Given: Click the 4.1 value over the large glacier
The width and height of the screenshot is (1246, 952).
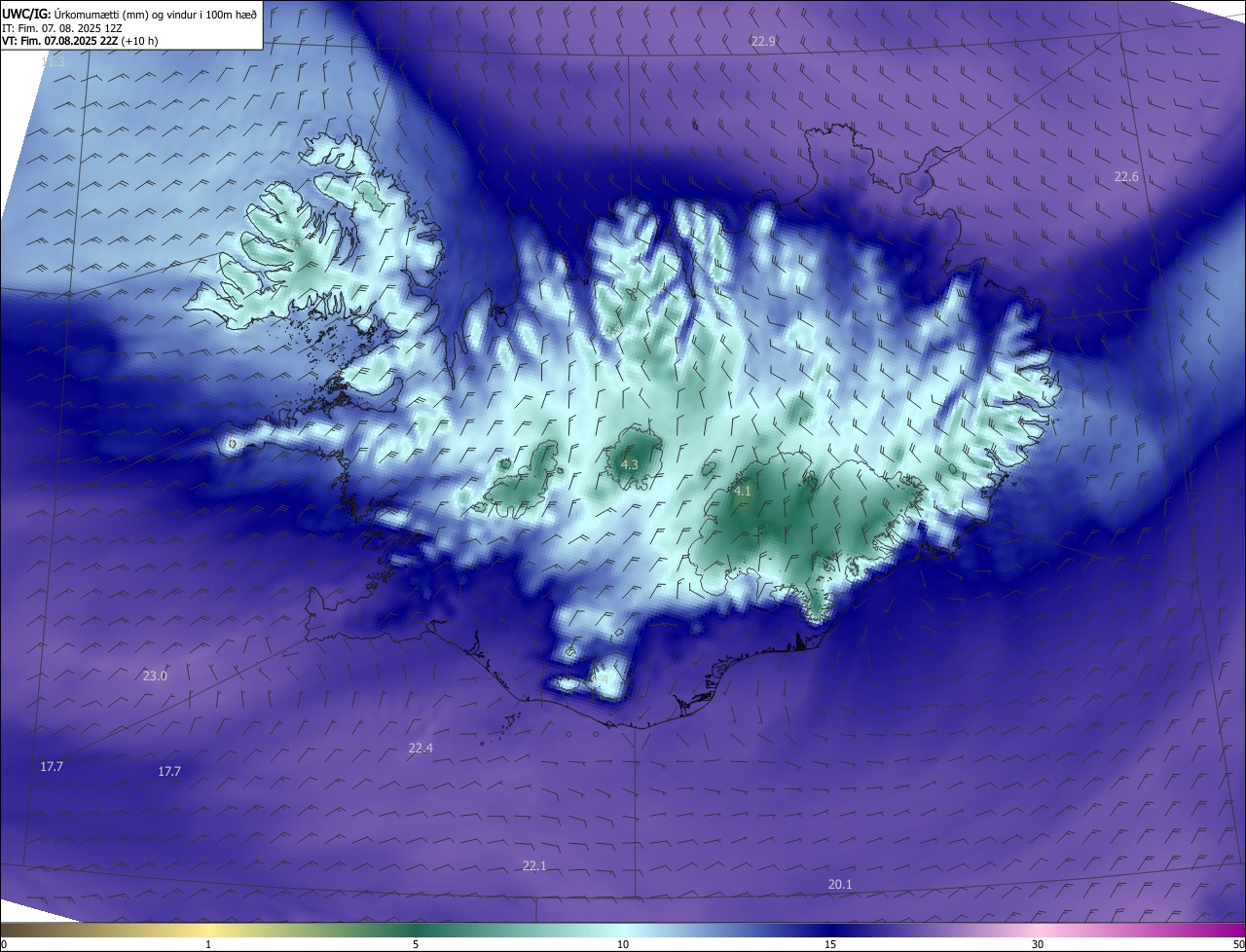Looking at the screenshot, I should click(743, 492).
